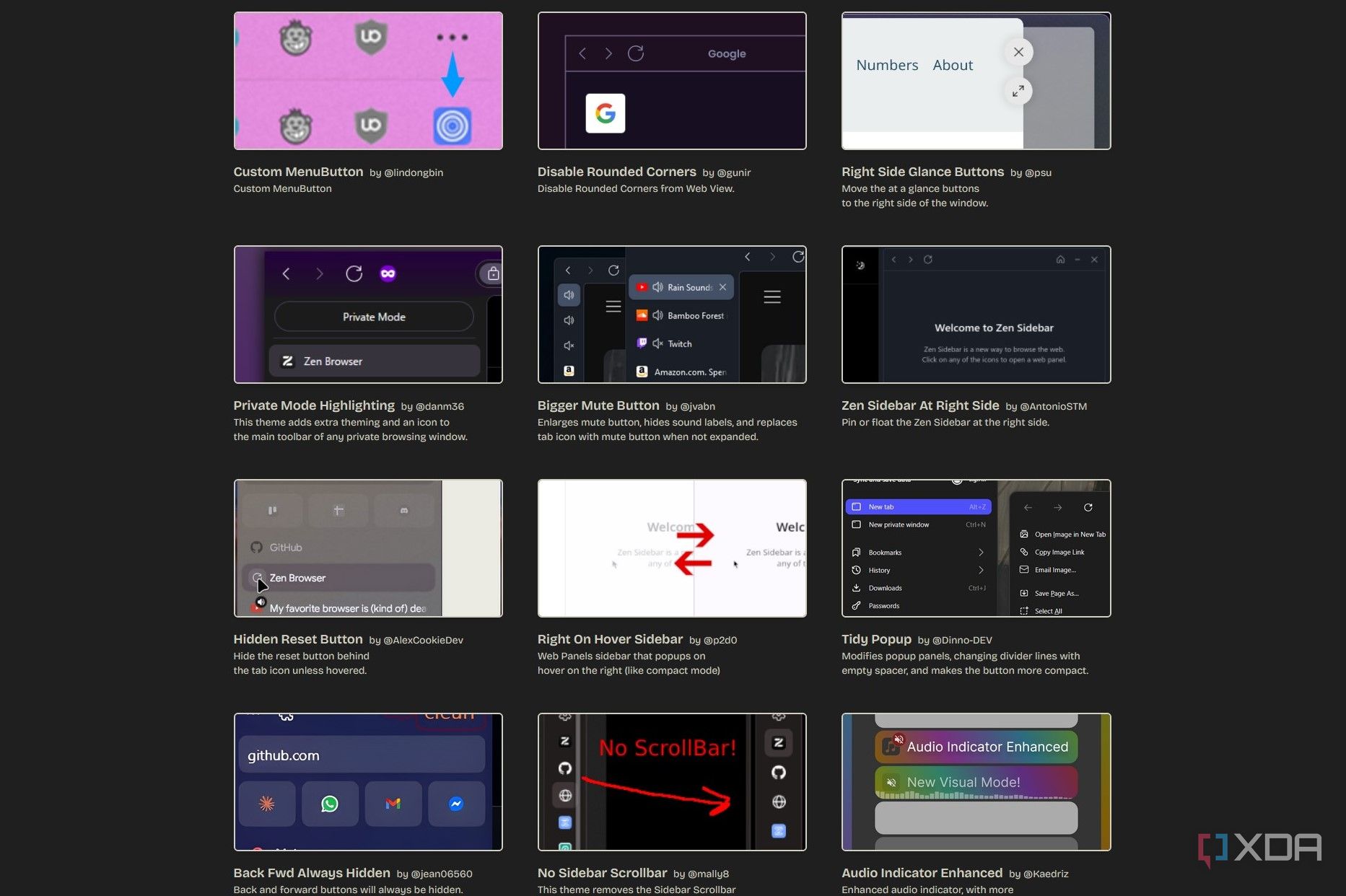Click author name @AntonioSTM
The width and height of the screenshot is (1346, 896).
pyautogui.click(x=1053, y=406)
